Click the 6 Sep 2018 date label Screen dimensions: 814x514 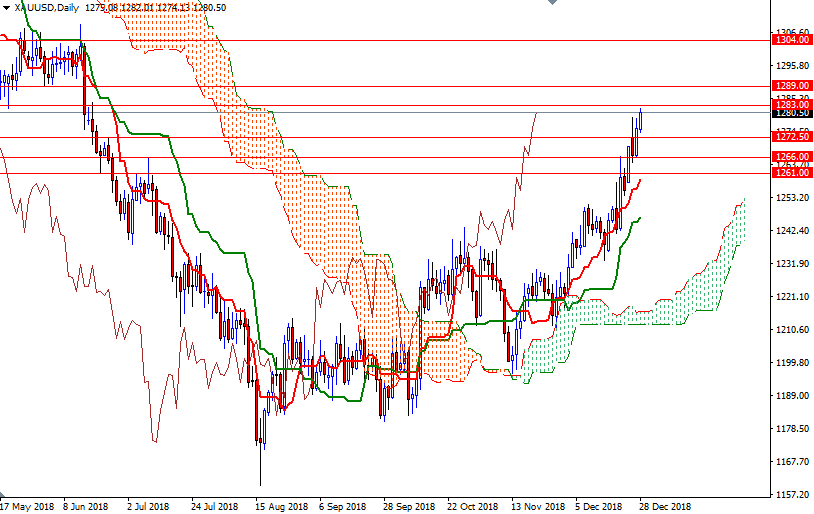[343, 506]
